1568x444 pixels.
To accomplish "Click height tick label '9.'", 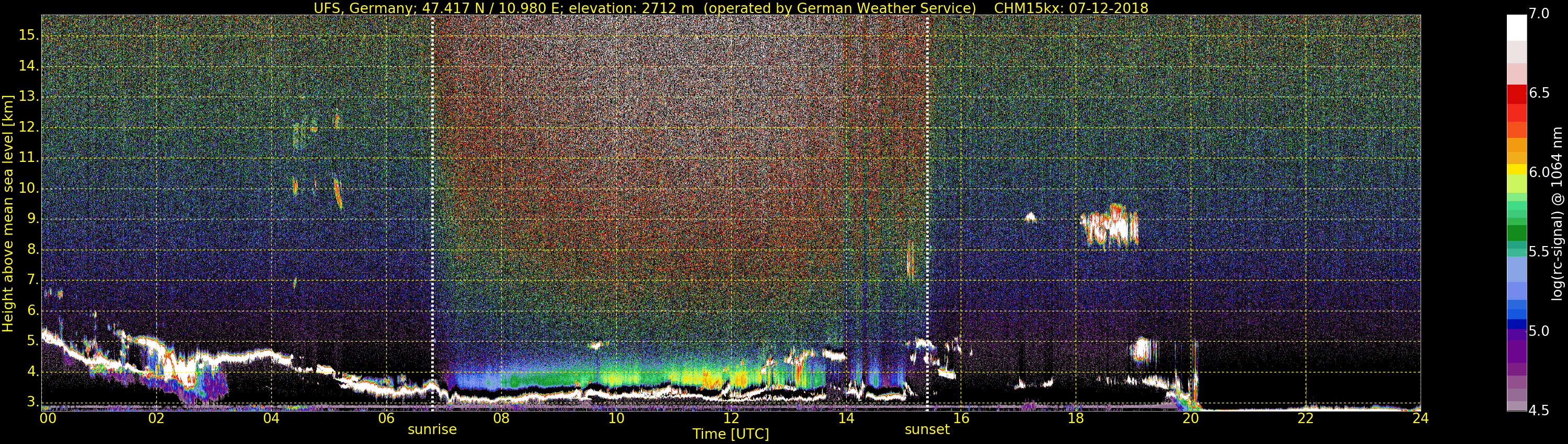I will [x=33, y=219].
